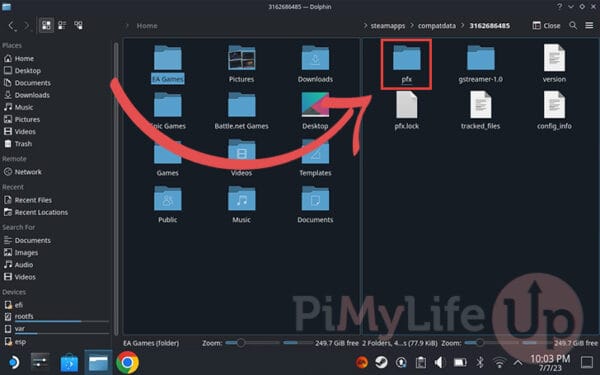Select the gstreamer-1.0 folder
600x375 pixels.
481,64
